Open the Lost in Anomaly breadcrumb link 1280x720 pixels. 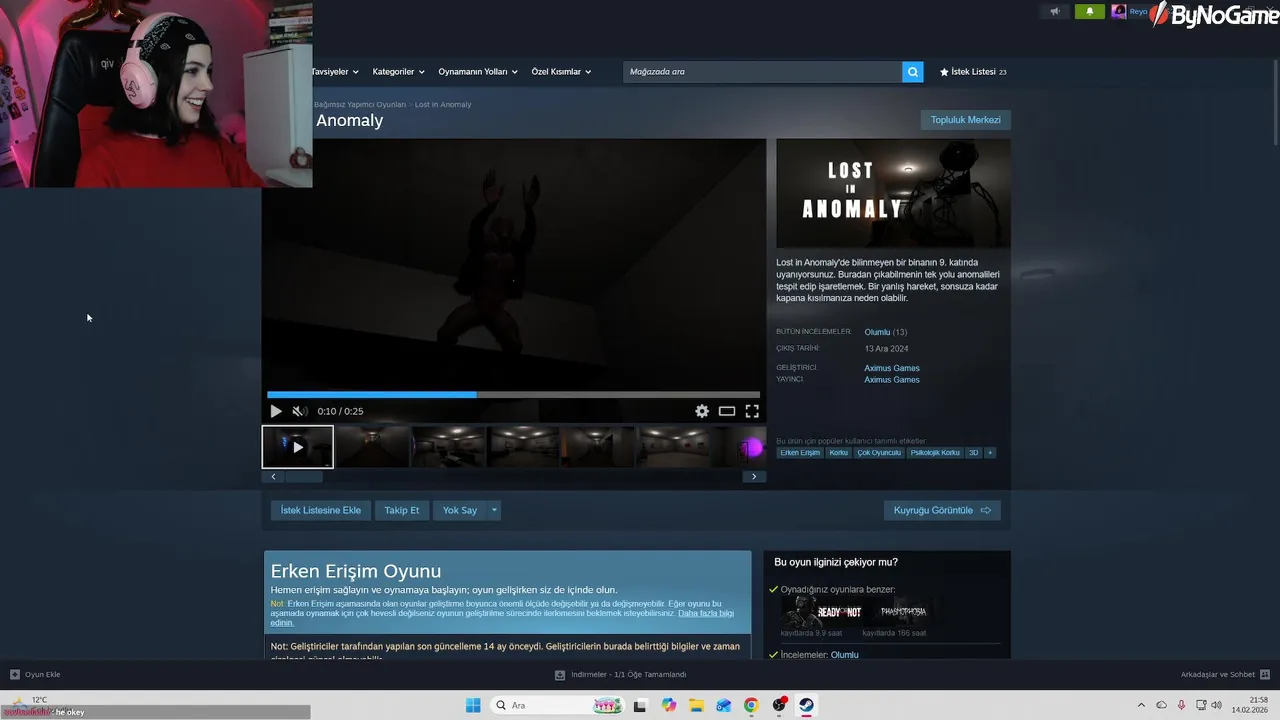[x=443, y=104]
